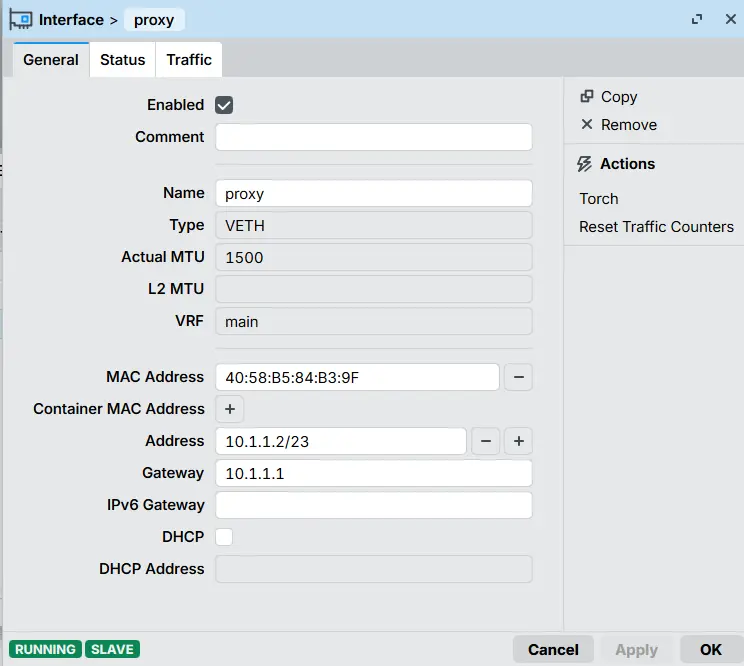744x666 pixels.
Task: Click the Apply button
Action: [x=636, y=649]
